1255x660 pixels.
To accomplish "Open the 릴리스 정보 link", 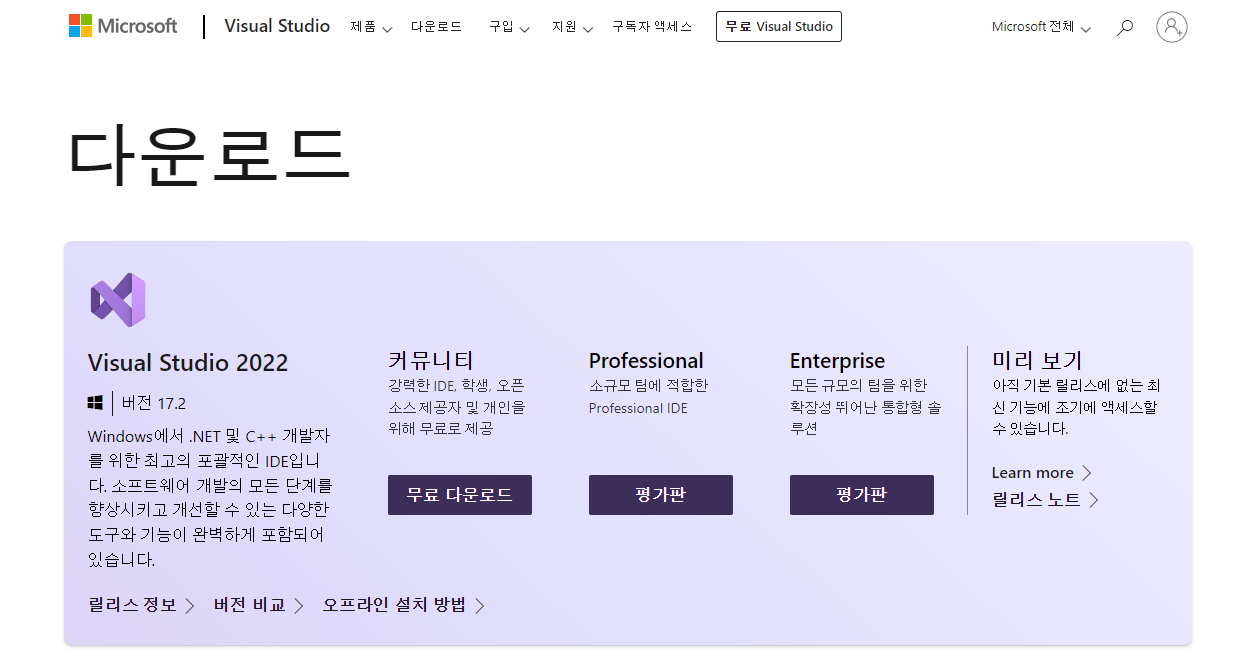I will coord(141,605).
